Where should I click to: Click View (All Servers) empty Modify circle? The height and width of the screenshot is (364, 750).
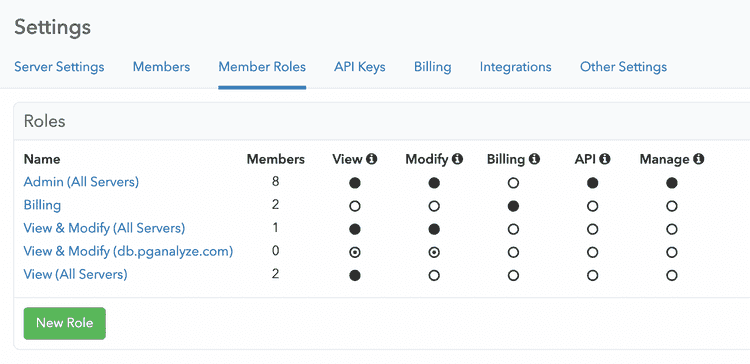(434, 276)
